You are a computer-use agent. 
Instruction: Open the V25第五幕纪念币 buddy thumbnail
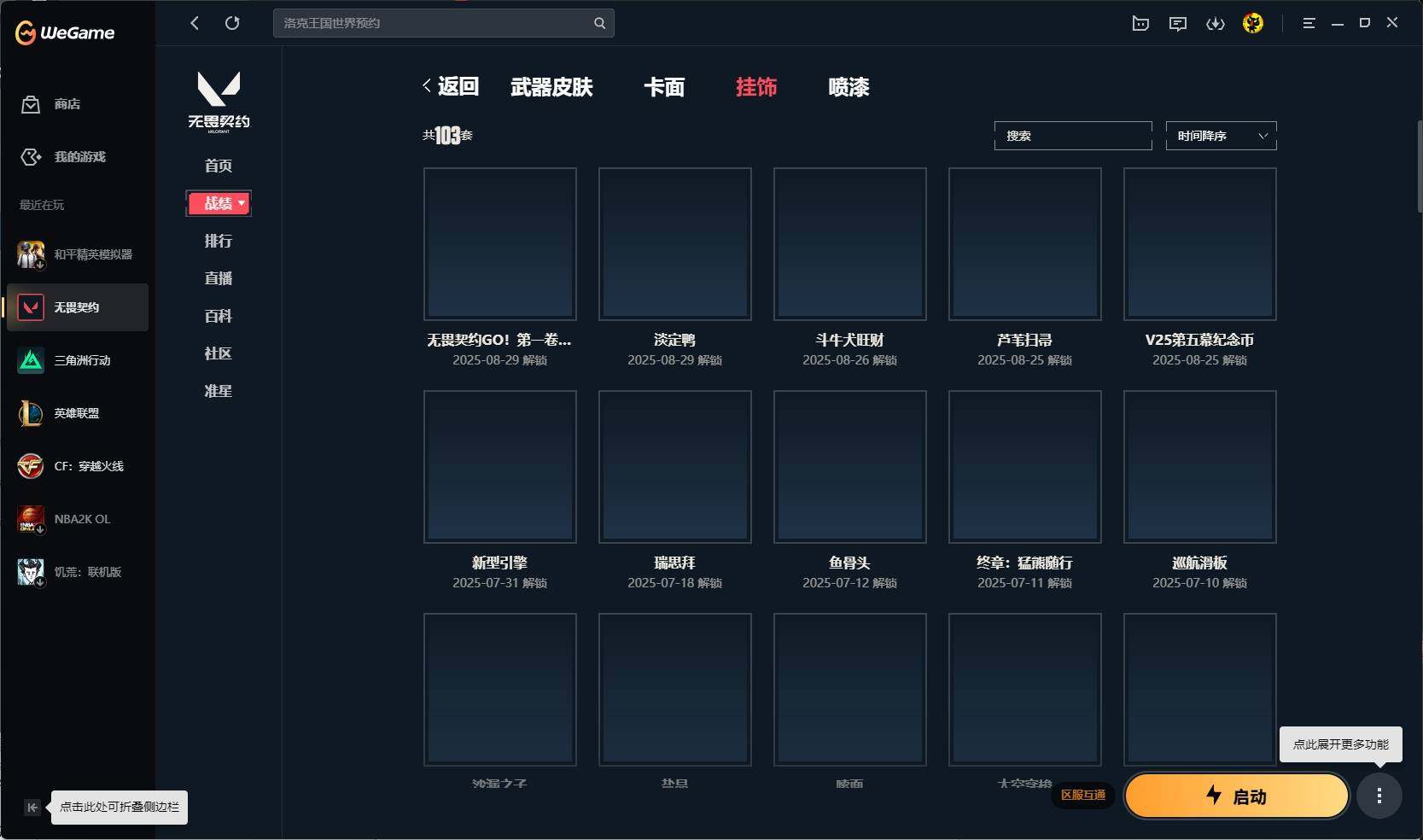coord(1200,244)
